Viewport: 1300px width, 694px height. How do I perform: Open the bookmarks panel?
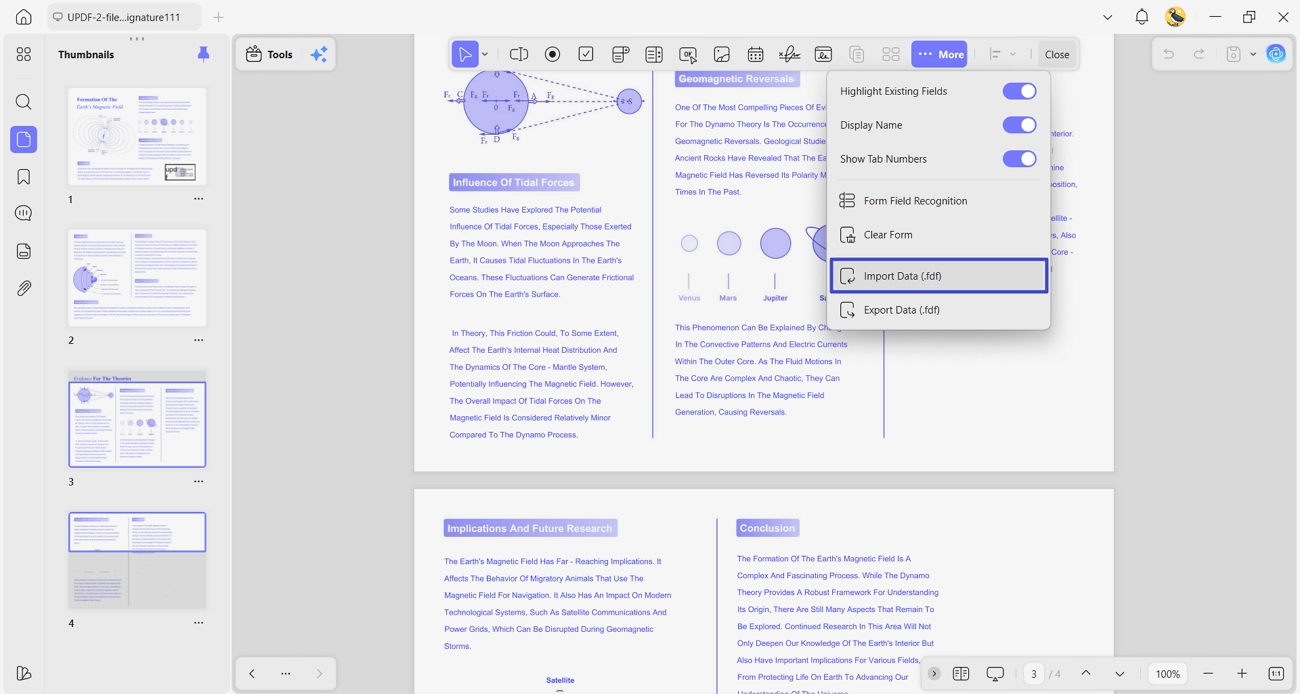23,177
